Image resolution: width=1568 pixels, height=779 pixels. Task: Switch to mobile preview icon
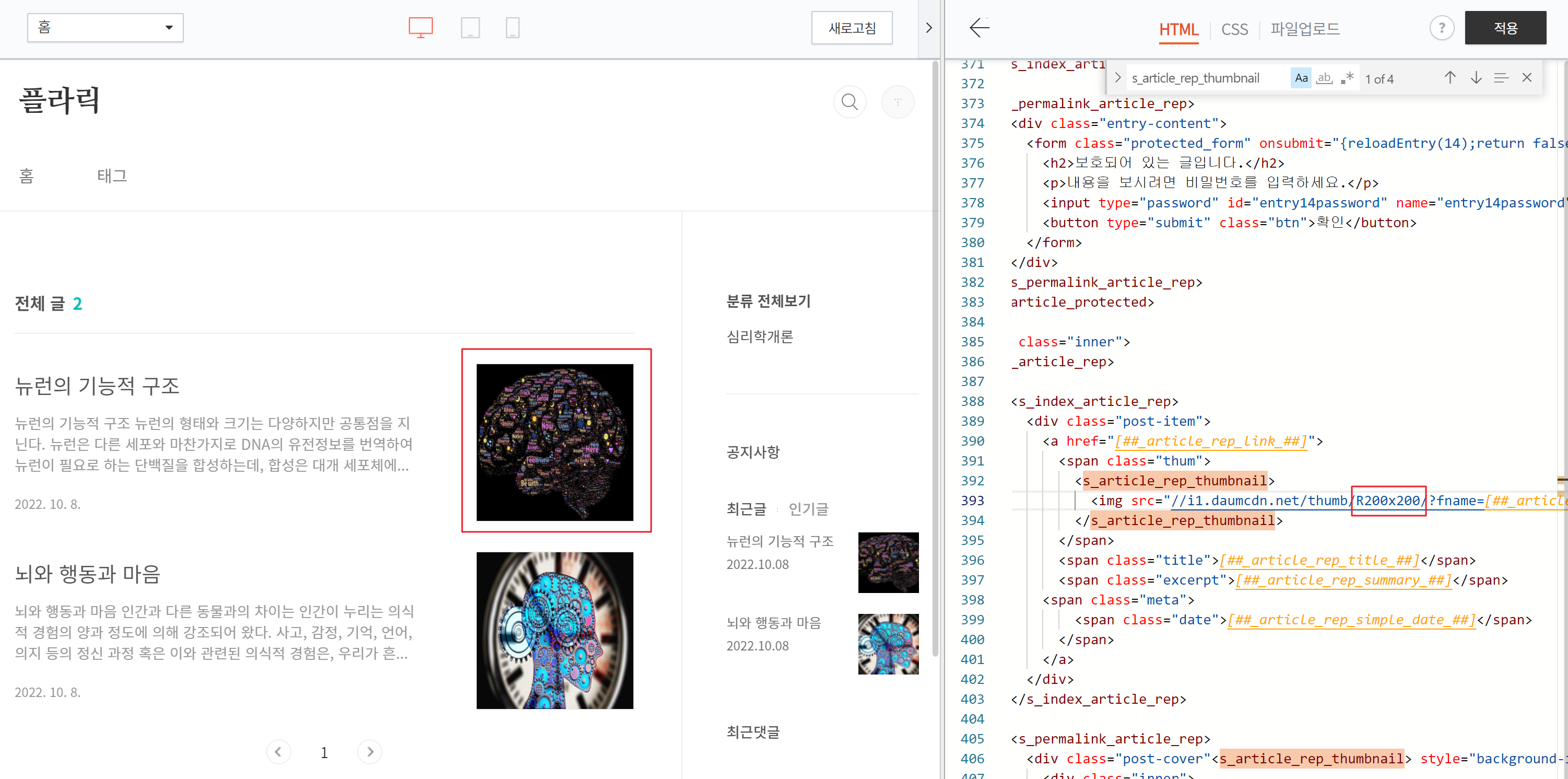tap(513, 27)
